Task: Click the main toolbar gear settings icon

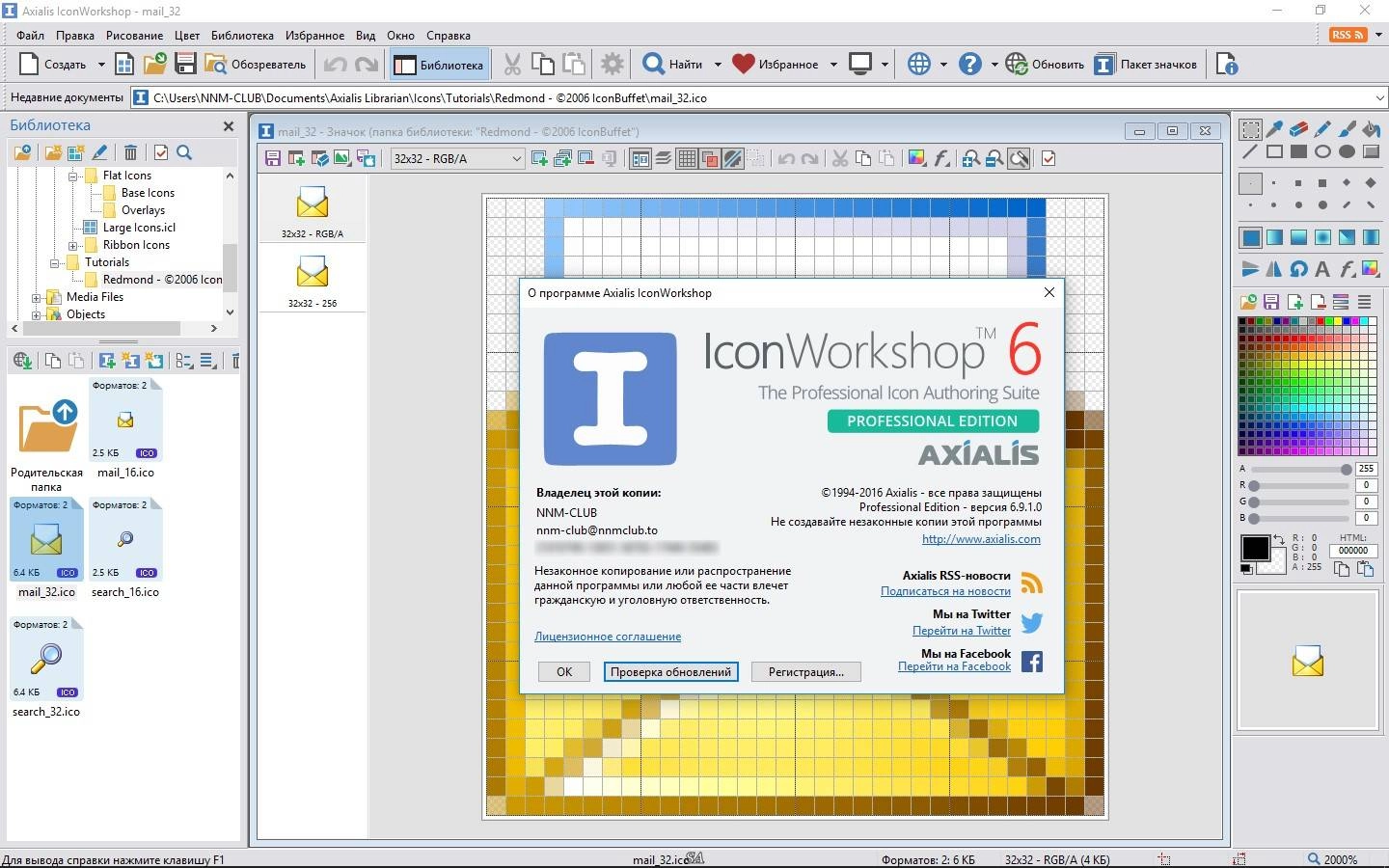Action: pyautogui.click(x=613, y=65)
